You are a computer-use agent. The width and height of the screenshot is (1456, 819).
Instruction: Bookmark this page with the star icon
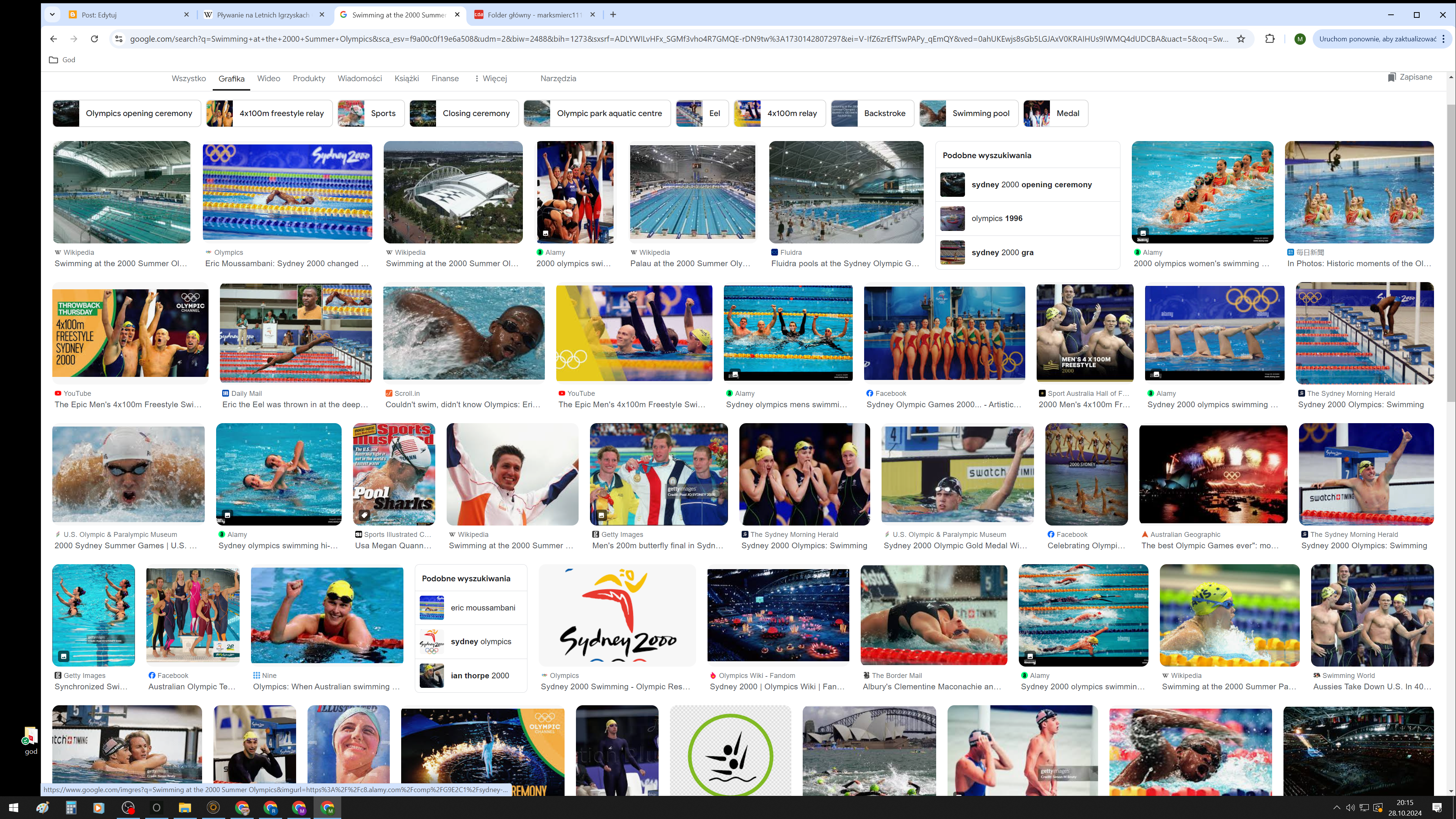(x=1241, y=39)
